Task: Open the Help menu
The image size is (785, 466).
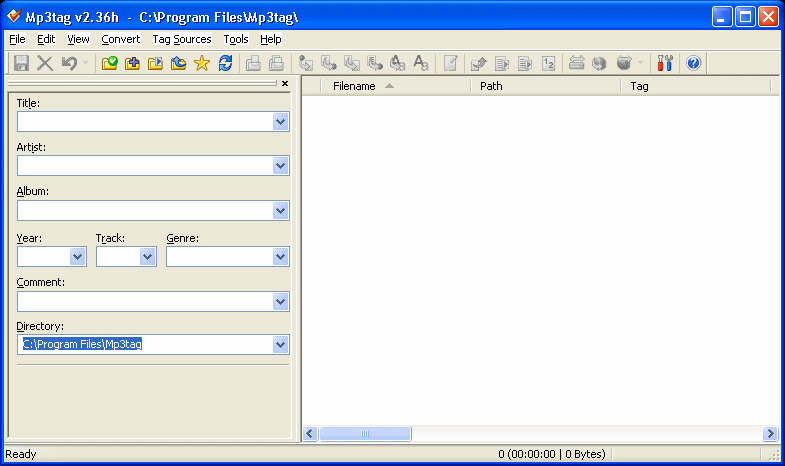Action: 271,39
